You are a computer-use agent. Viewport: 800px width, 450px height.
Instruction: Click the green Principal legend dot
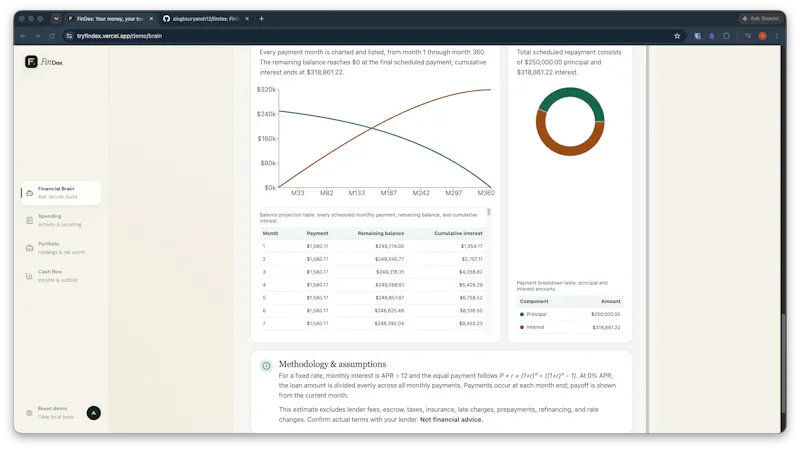(x=521, y=314)
